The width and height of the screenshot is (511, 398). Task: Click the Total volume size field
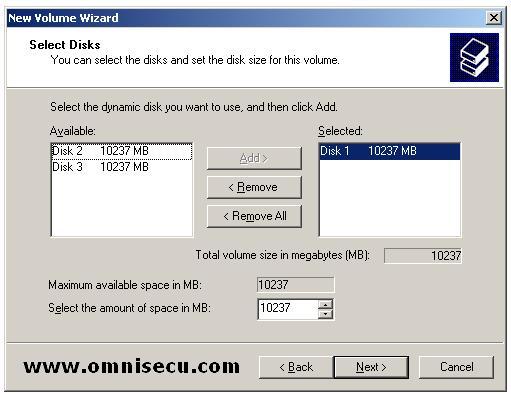(423, 256)
